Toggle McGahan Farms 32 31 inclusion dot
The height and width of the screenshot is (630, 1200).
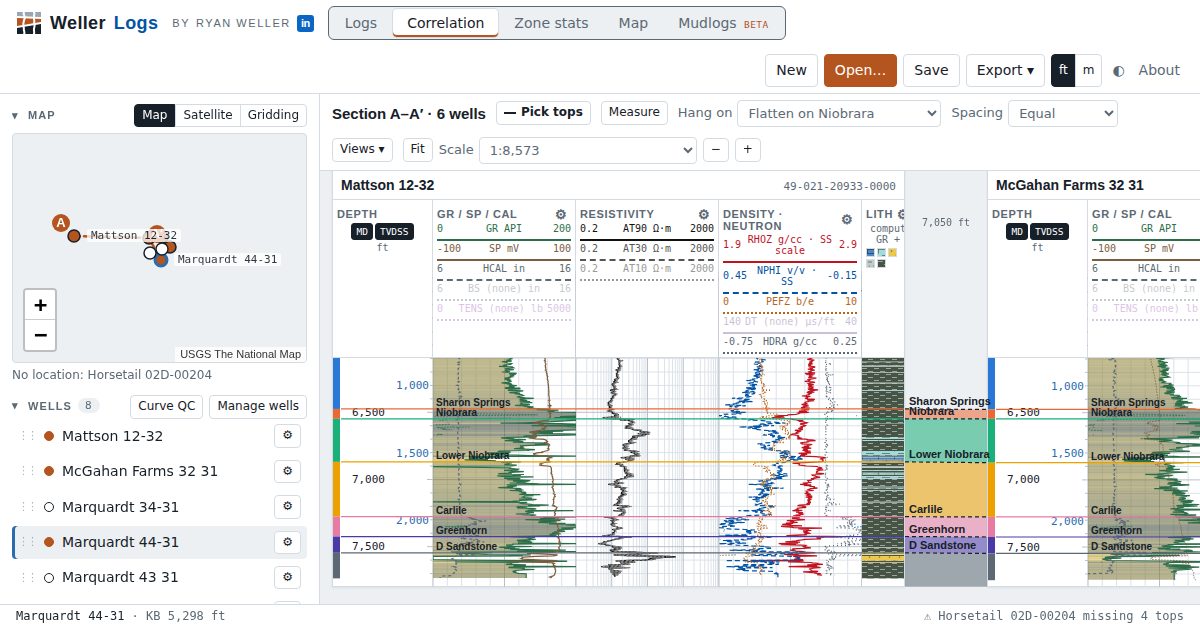(x=48, y=471)
